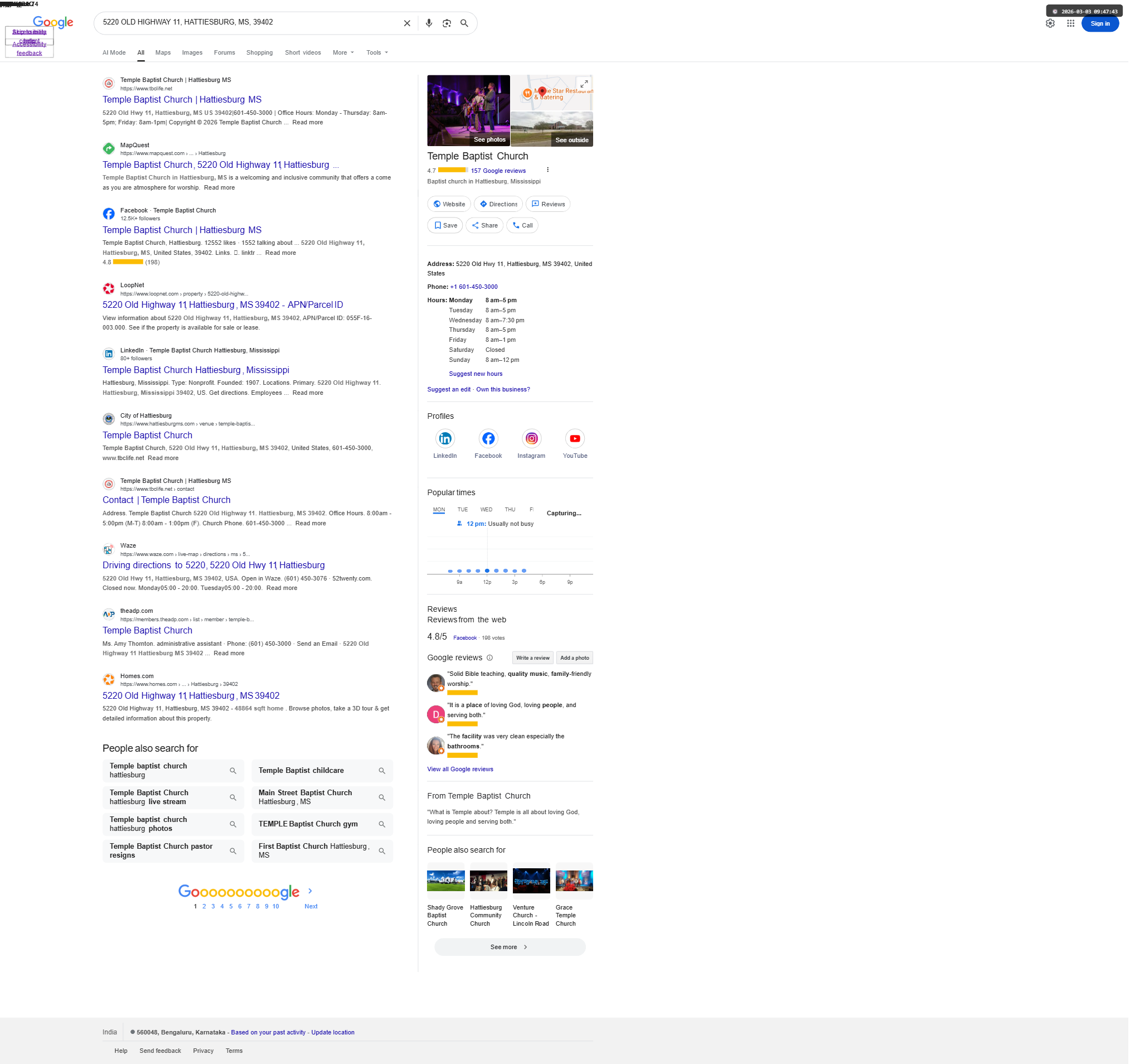
Task: Open the Google apps grid icon
Action: pos(1077,23)
